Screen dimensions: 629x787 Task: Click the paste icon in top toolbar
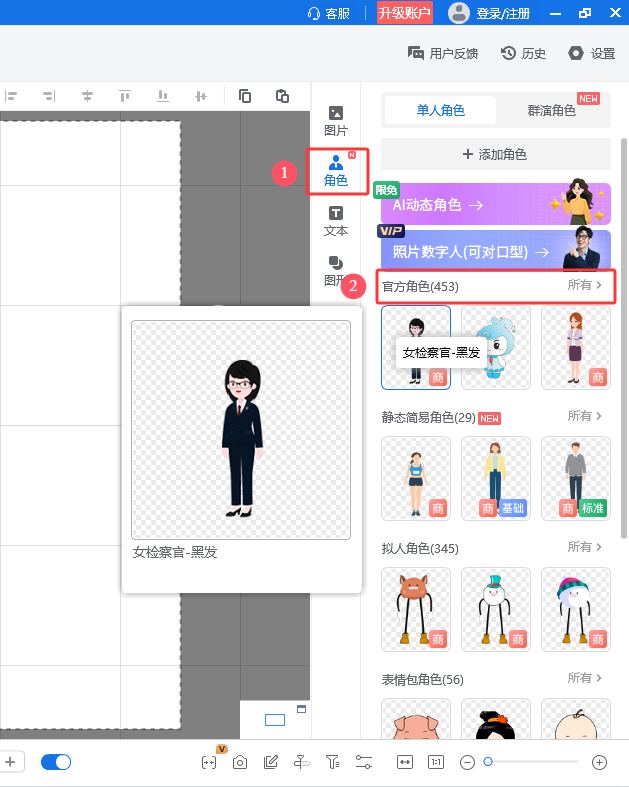click(282, 96)
